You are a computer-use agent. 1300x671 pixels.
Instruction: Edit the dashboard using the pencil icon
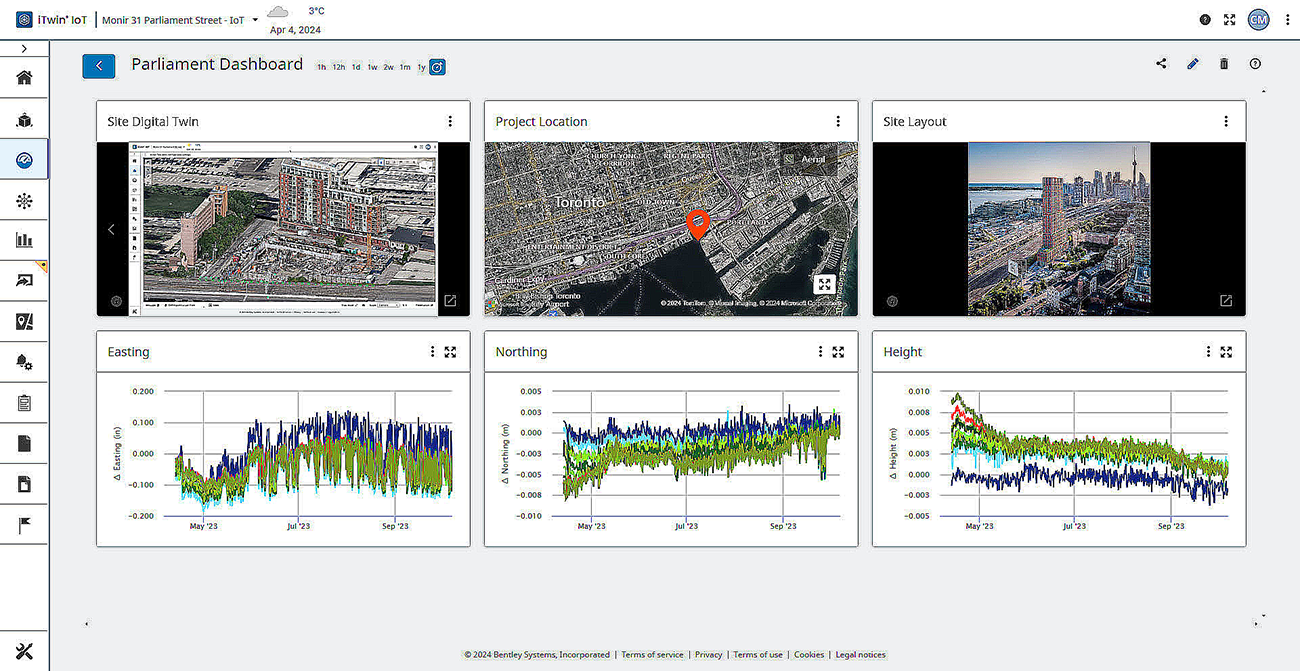1192,63
